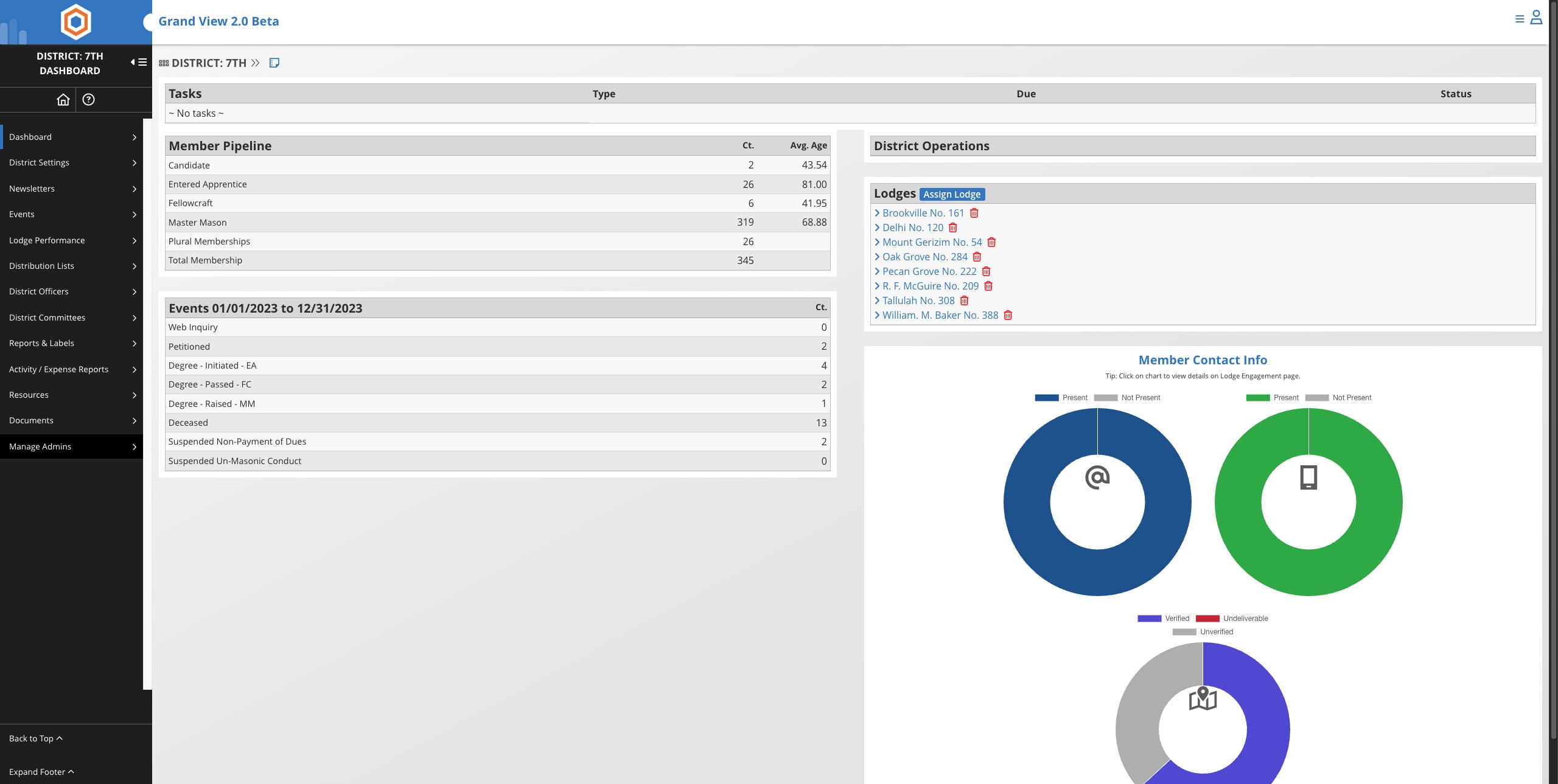Image resolution: width=1558 pixels, height=784 pixels.
Task: Click Back to Top link
Action: (x=36, y=738)
